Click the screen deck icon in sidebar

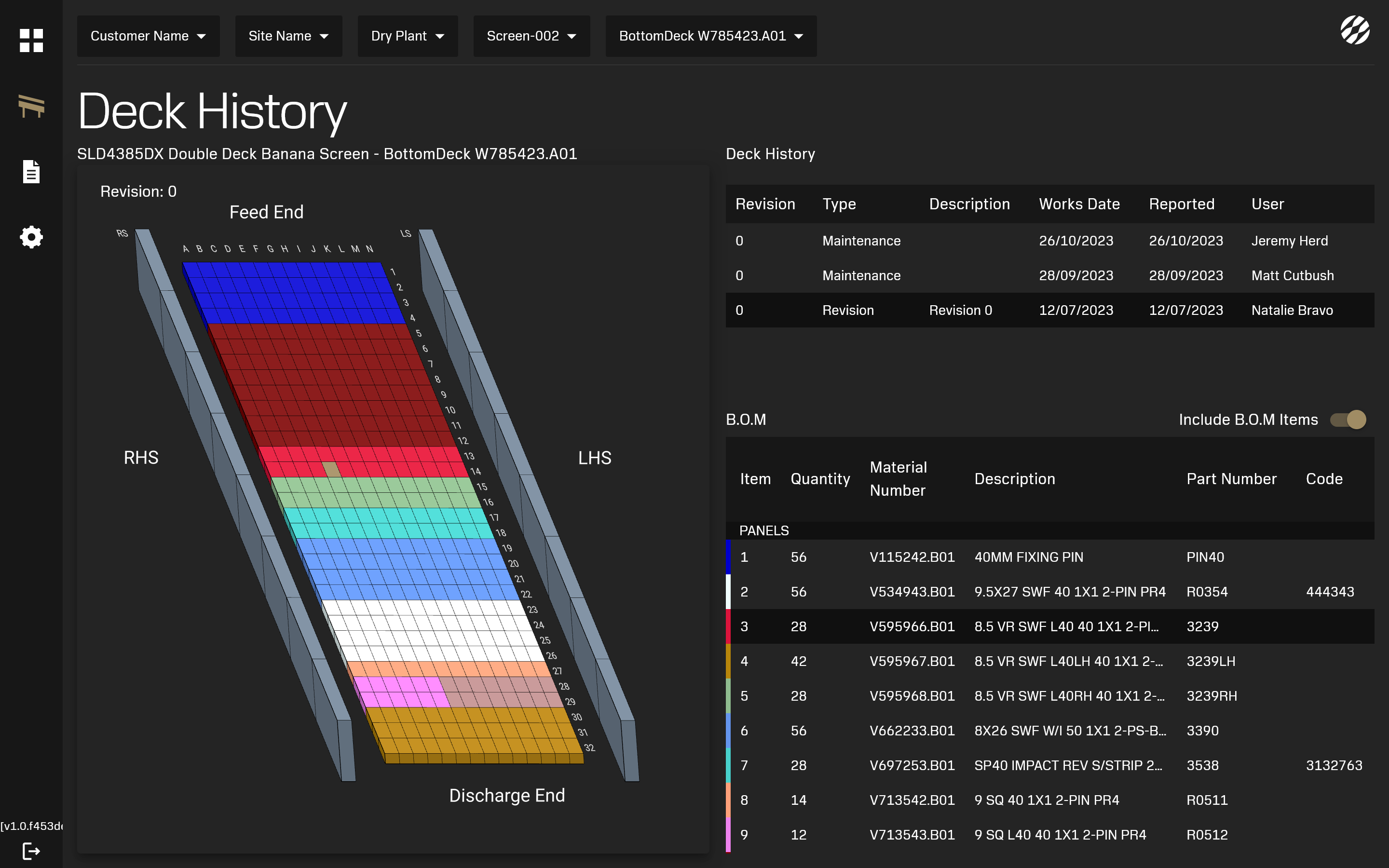pyautogui.click(x=31, y=106)
